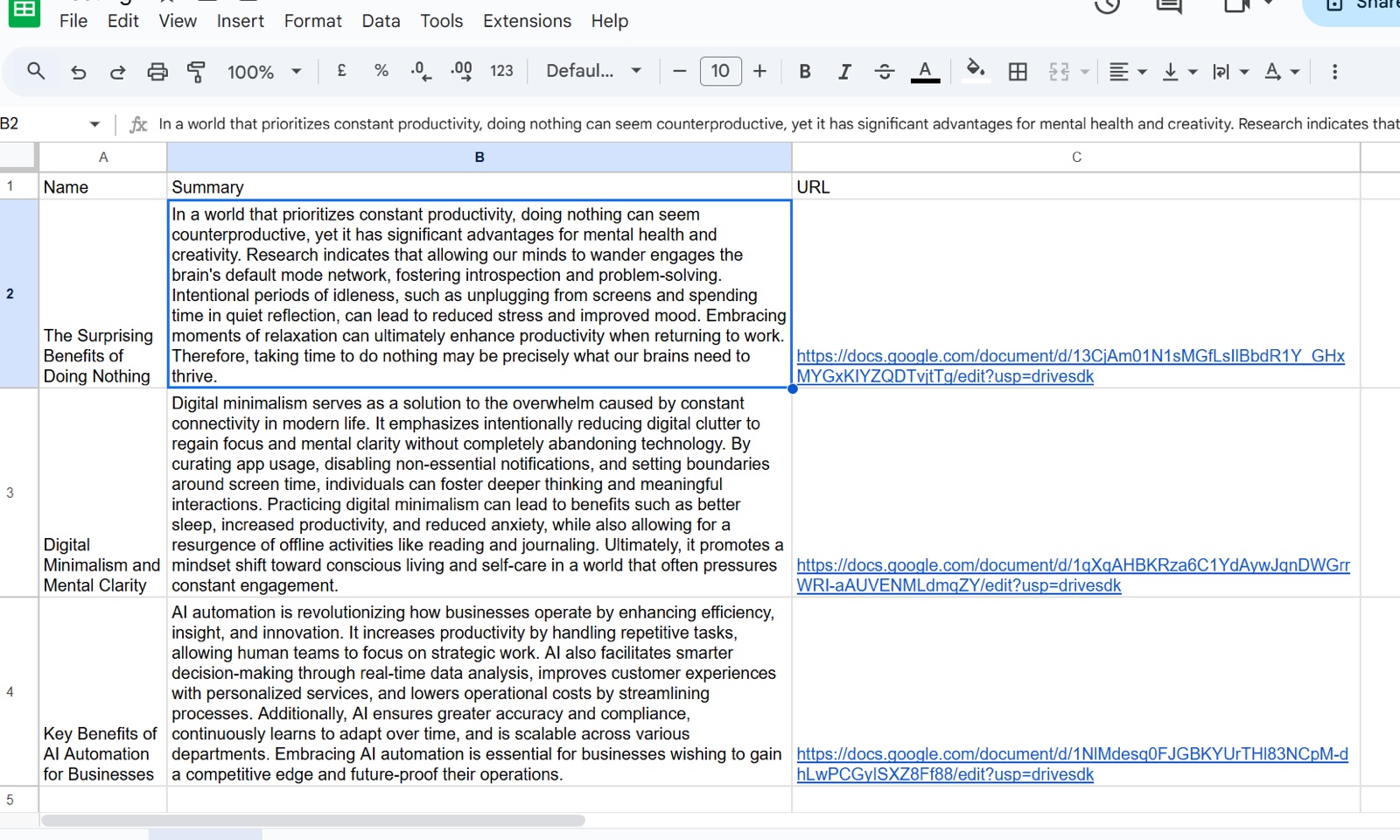Open text rotation dropdown

pyautogui.click(x=1282, y=72)
